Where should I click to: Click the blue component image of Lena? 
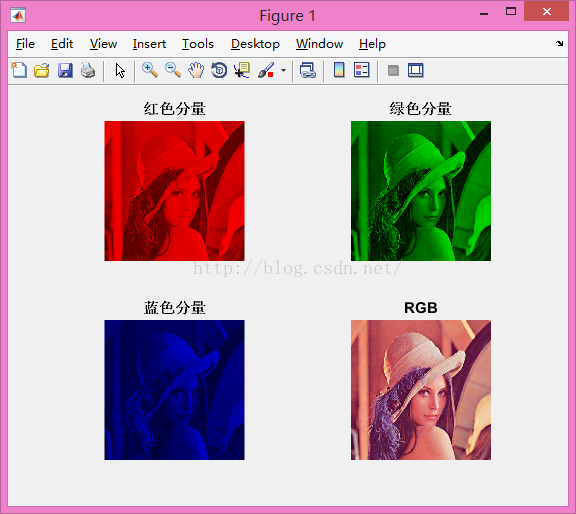point(174,390)
